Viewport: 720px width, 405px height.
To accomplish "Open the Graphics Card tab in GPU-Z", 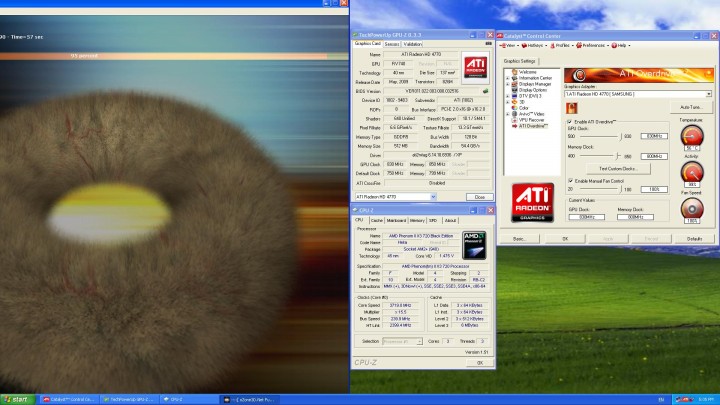I will click(368, 44).
